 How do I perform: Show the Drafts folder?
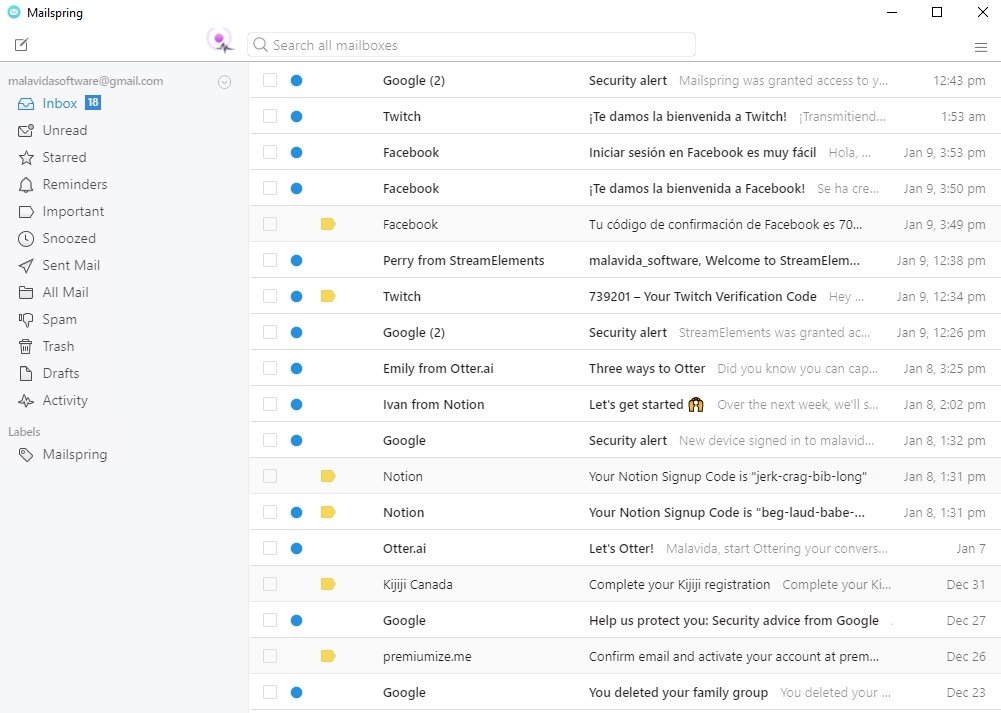(61, 373)
